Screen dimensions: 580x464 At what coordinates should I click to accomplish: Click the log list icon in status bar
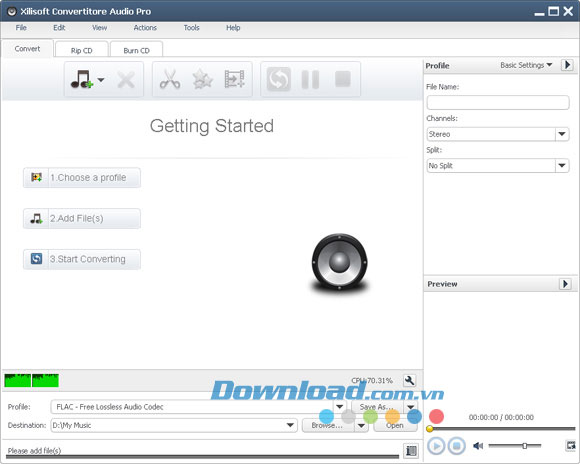pyautogui.click(x=411, y=451)
